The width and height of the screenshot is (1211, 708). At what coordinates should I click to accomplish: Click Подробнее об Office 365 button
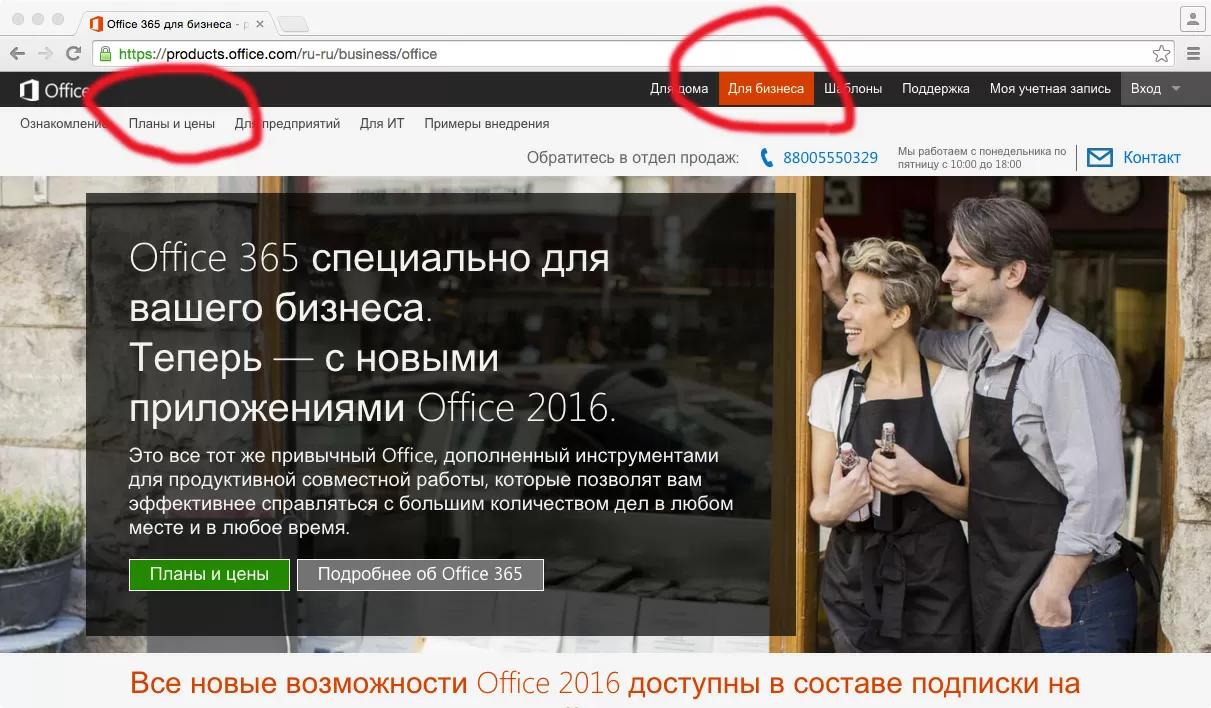tap(420, 574)
